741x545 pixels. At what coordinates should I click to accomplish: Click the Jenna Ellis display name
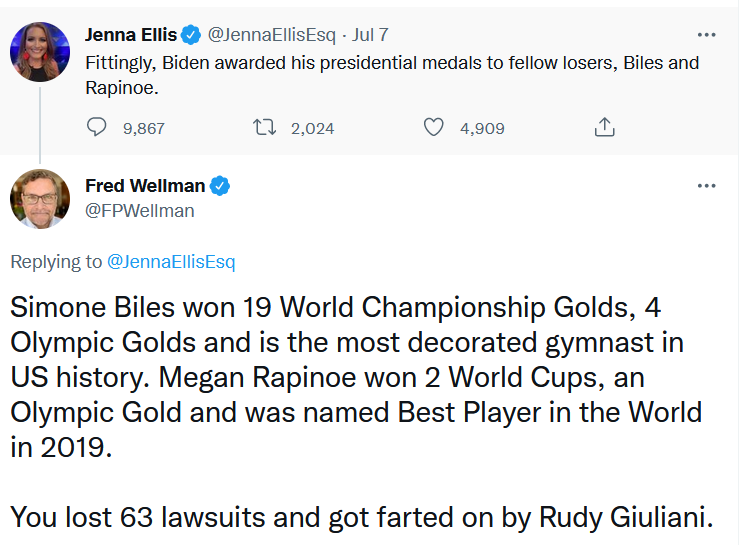131,35
